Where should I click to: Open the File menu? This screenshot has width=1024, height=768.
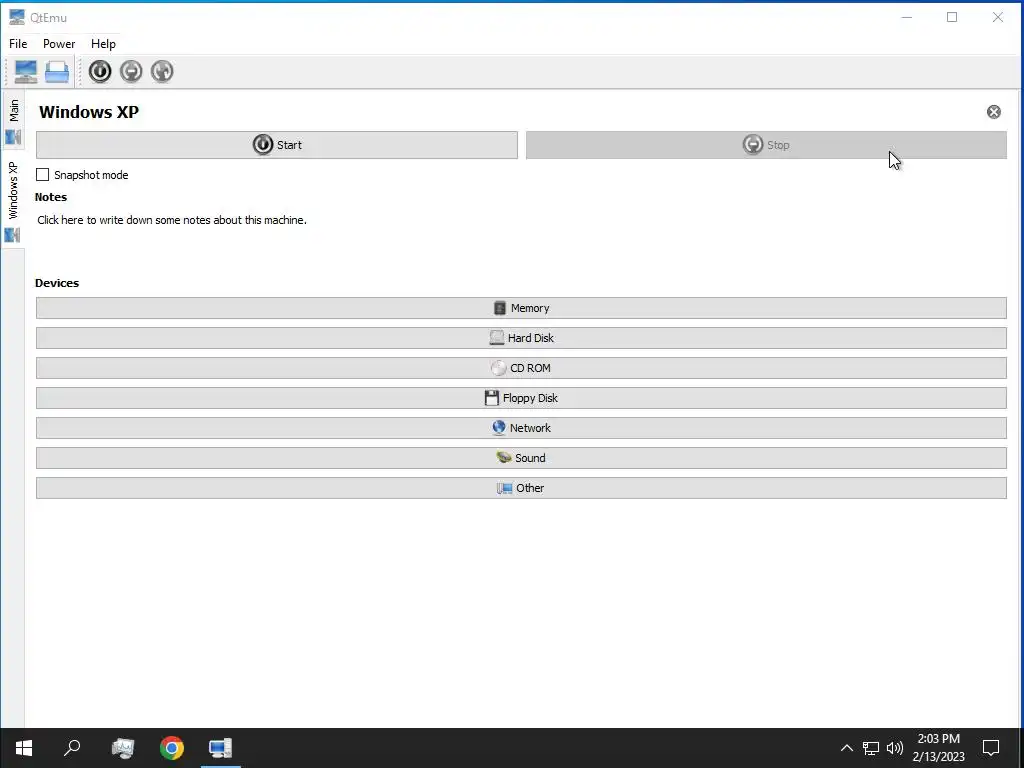pyautogui.click(x=18, y=44)
